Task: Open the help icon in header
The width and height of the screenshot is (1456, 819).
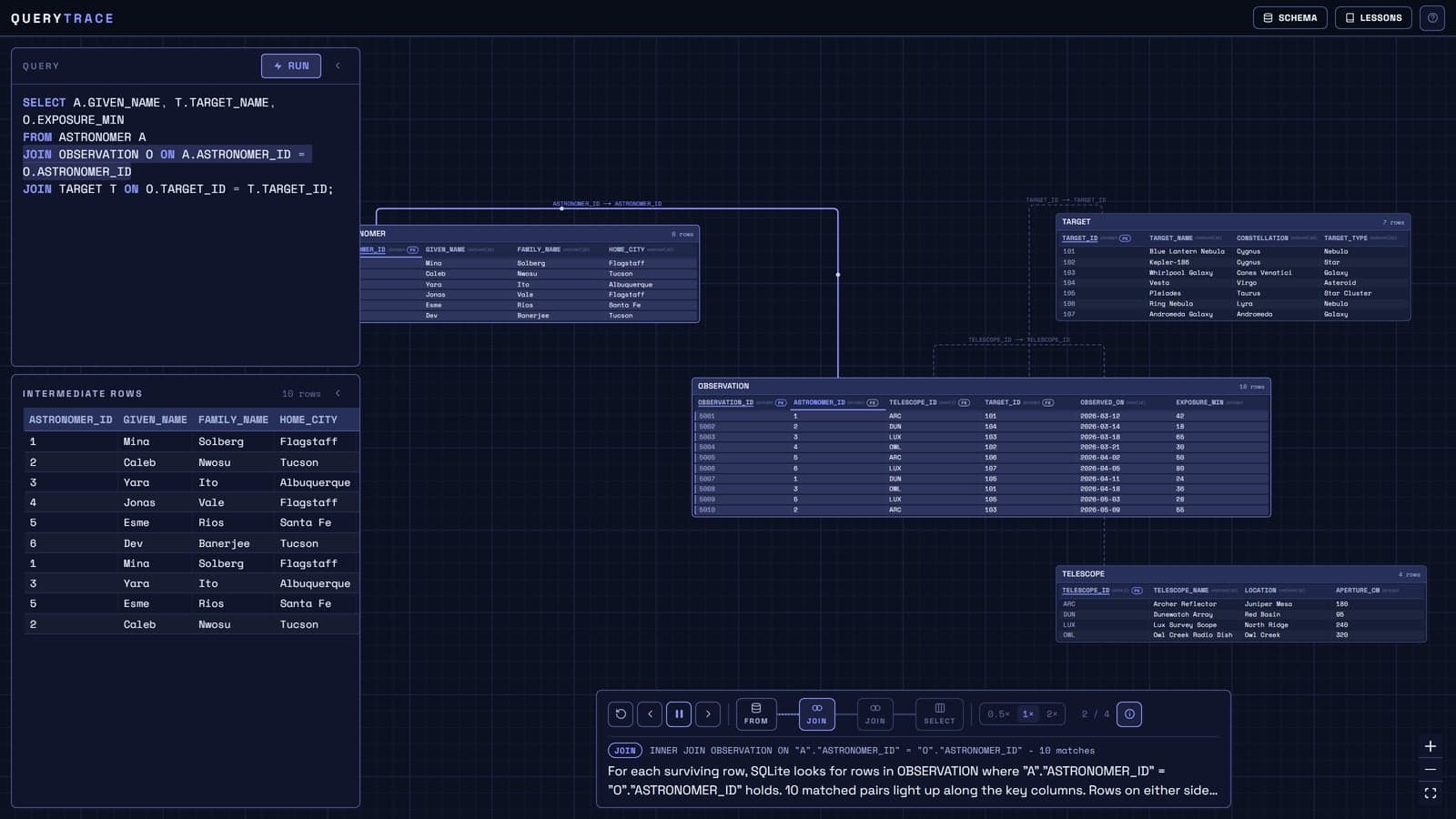Action: point(1432,18)
